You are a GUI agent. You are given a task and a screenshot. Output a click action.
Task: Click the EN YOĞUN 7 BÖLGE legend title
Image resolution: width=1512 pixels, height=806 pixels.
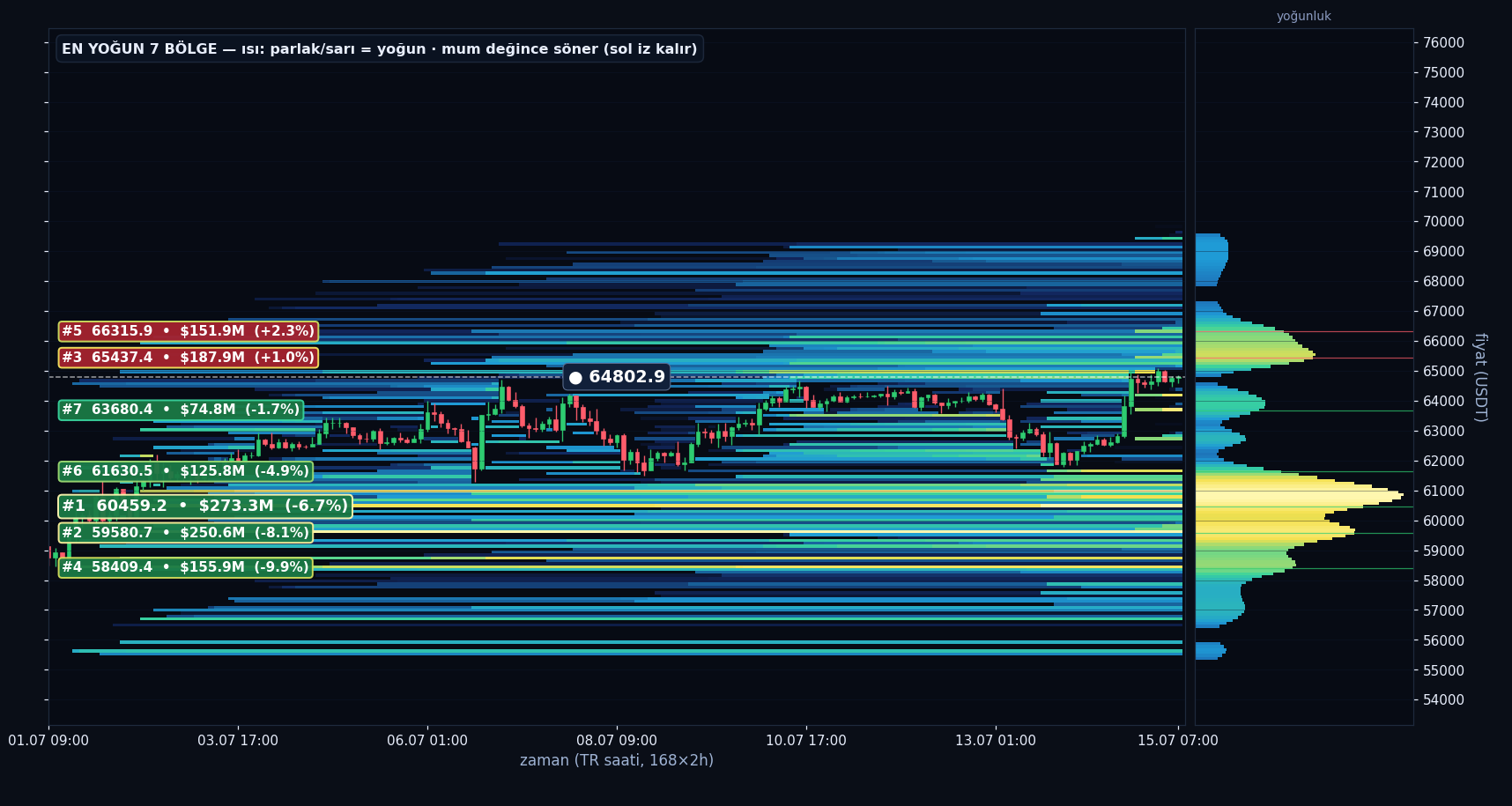tap(380, 48)
